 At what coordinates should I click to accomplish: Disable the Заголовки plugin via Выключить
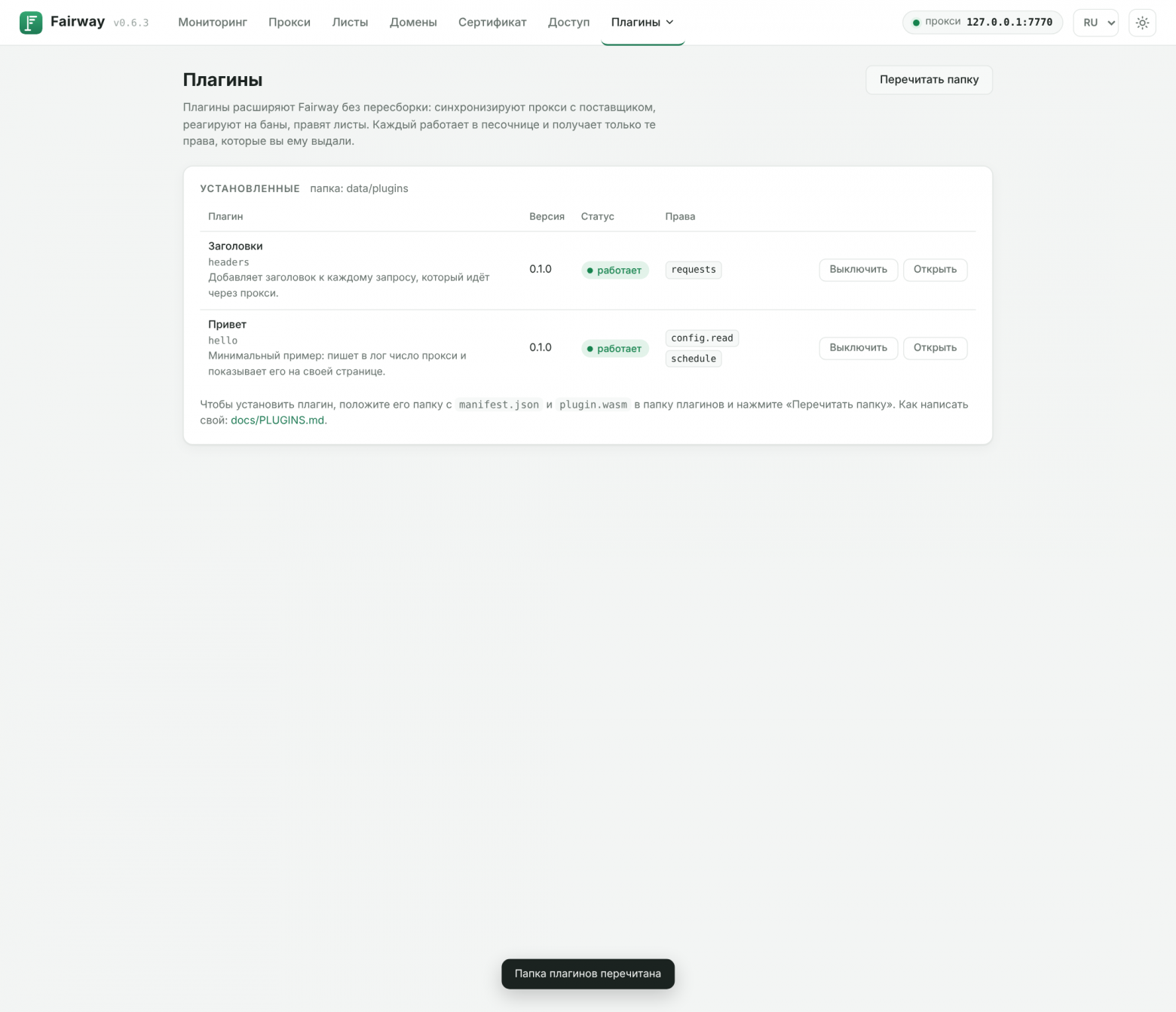point(858,270)
